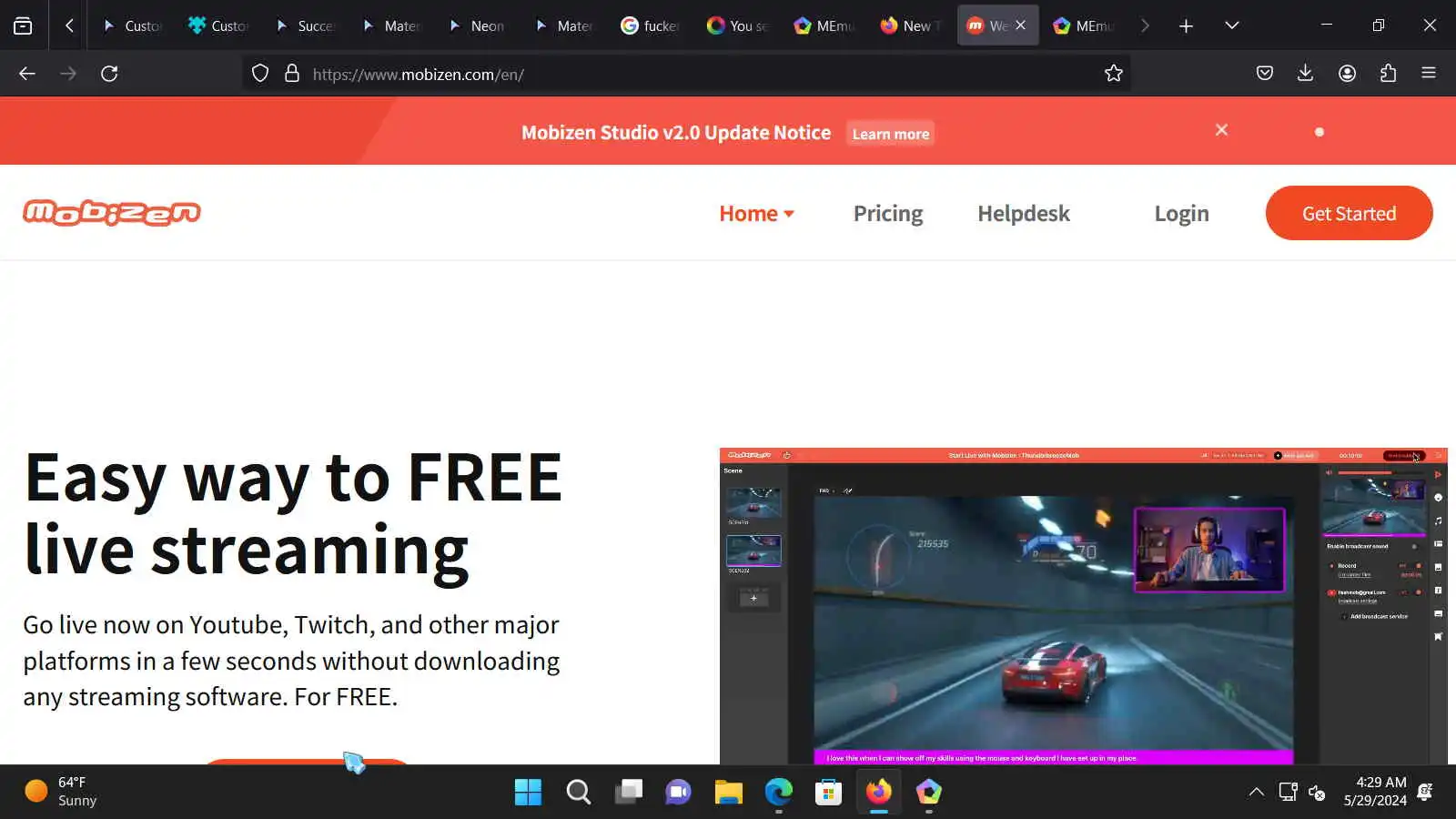Bookmark this page with the star icon
Image resolution: width=1456 pixels, height=819 pixels.
tap(1114, 74)
